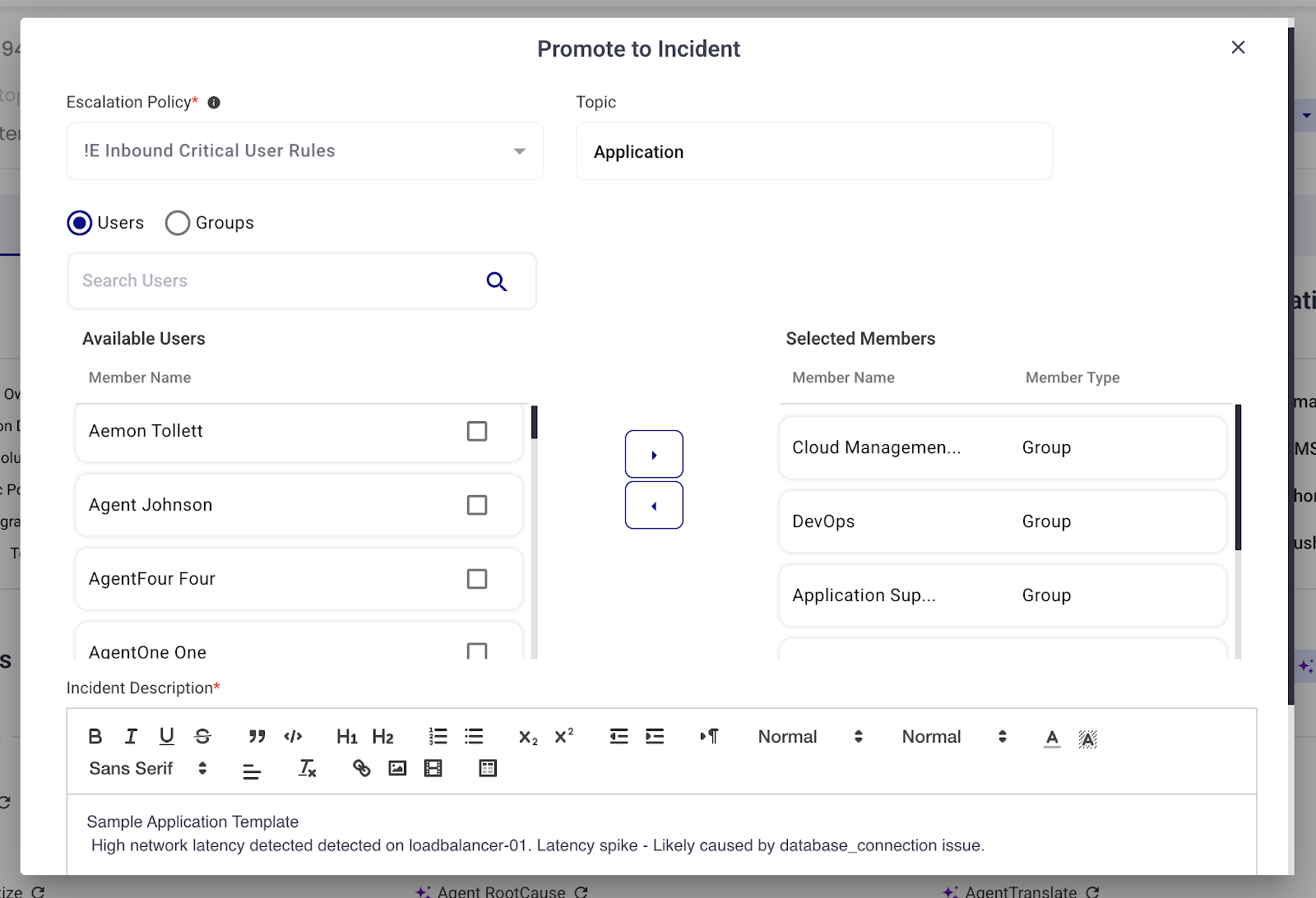Check the Aemon Tollett checkbox
This screenshot has width=1316, height=898.
pyautogui.click(x=477, y=431)
